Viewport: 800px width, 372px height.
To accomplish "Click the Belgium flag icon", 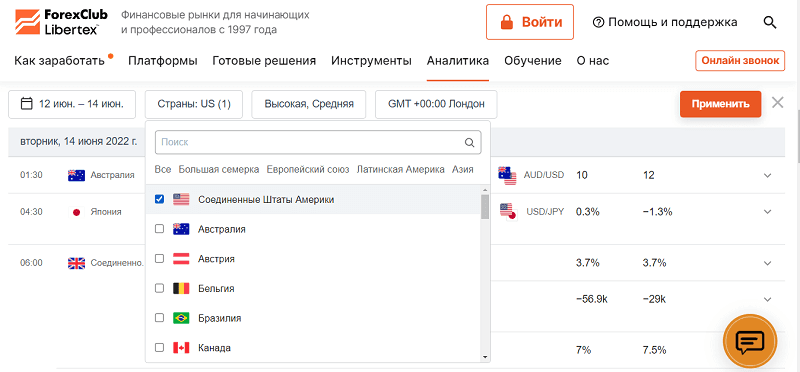I will click(x=181, y=288).
